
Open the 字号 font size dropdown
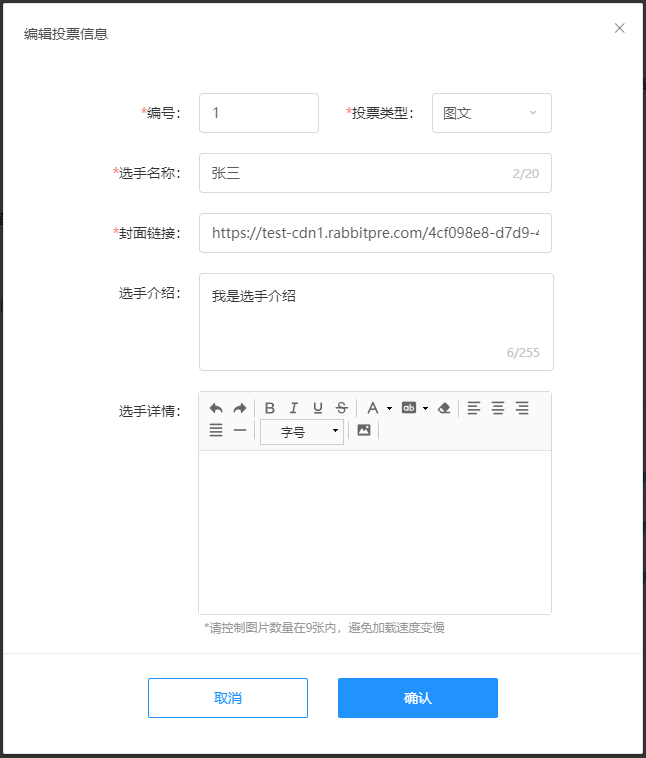302,432
